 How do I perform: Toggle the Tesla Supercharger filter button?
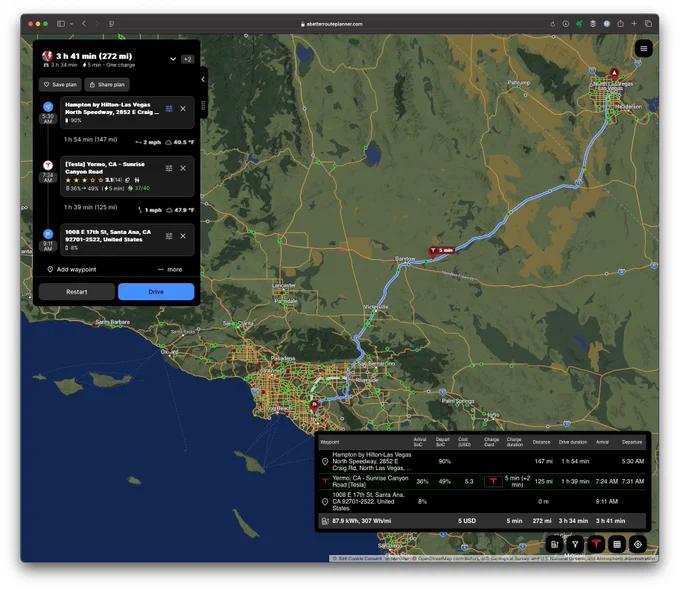pyautogui.click(x=596, y=544)
